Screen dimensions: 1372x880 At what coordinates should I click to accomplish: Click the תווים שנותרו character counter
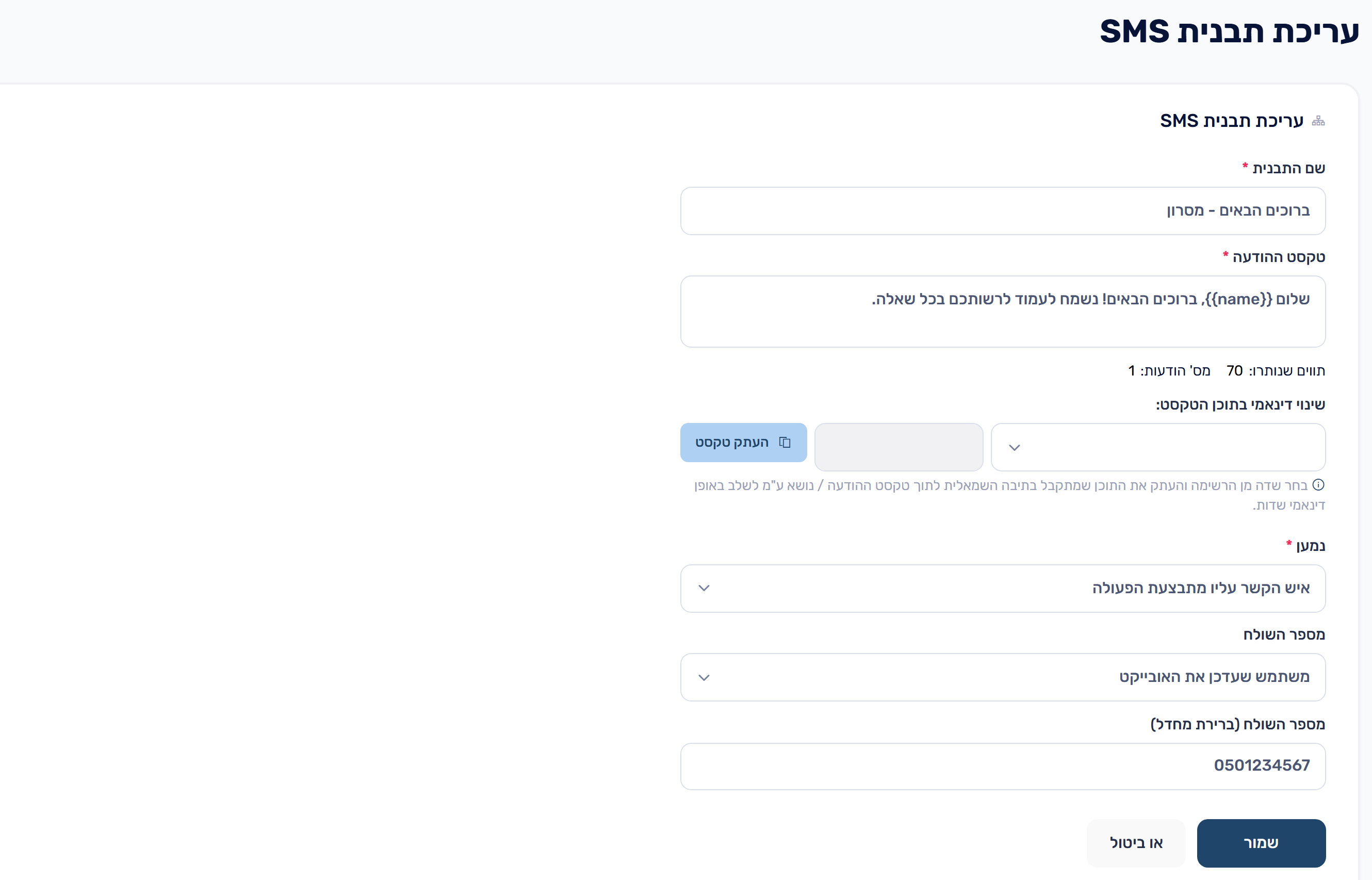coord(1276,371)
